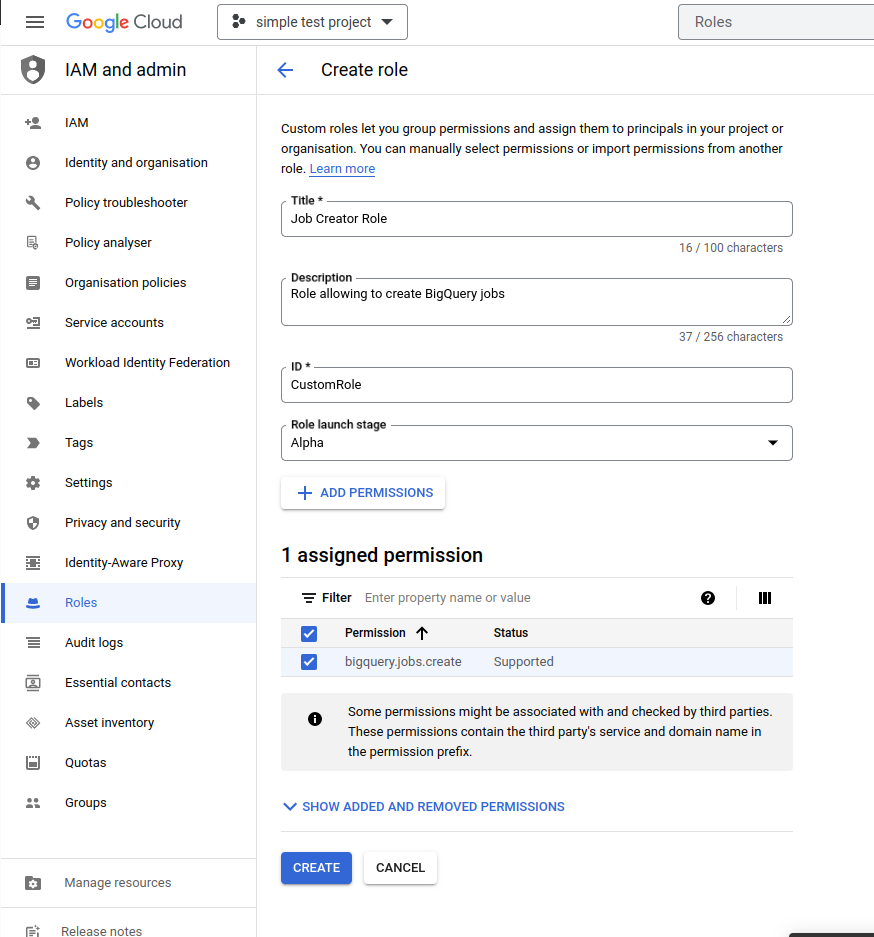Click the back arrow beside Create role
874x937 pixels.
pos(285,70)
